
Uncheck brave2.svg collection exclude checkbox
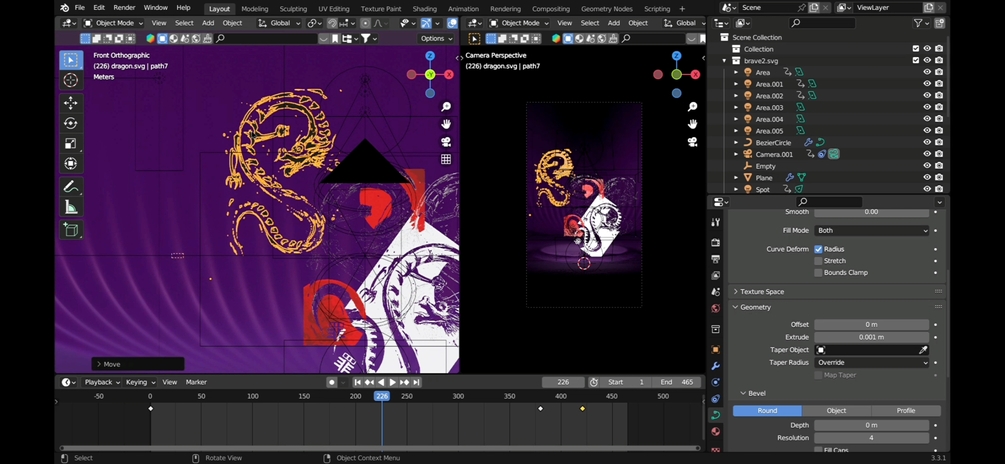pyautogui.click(x=916, y=60)
